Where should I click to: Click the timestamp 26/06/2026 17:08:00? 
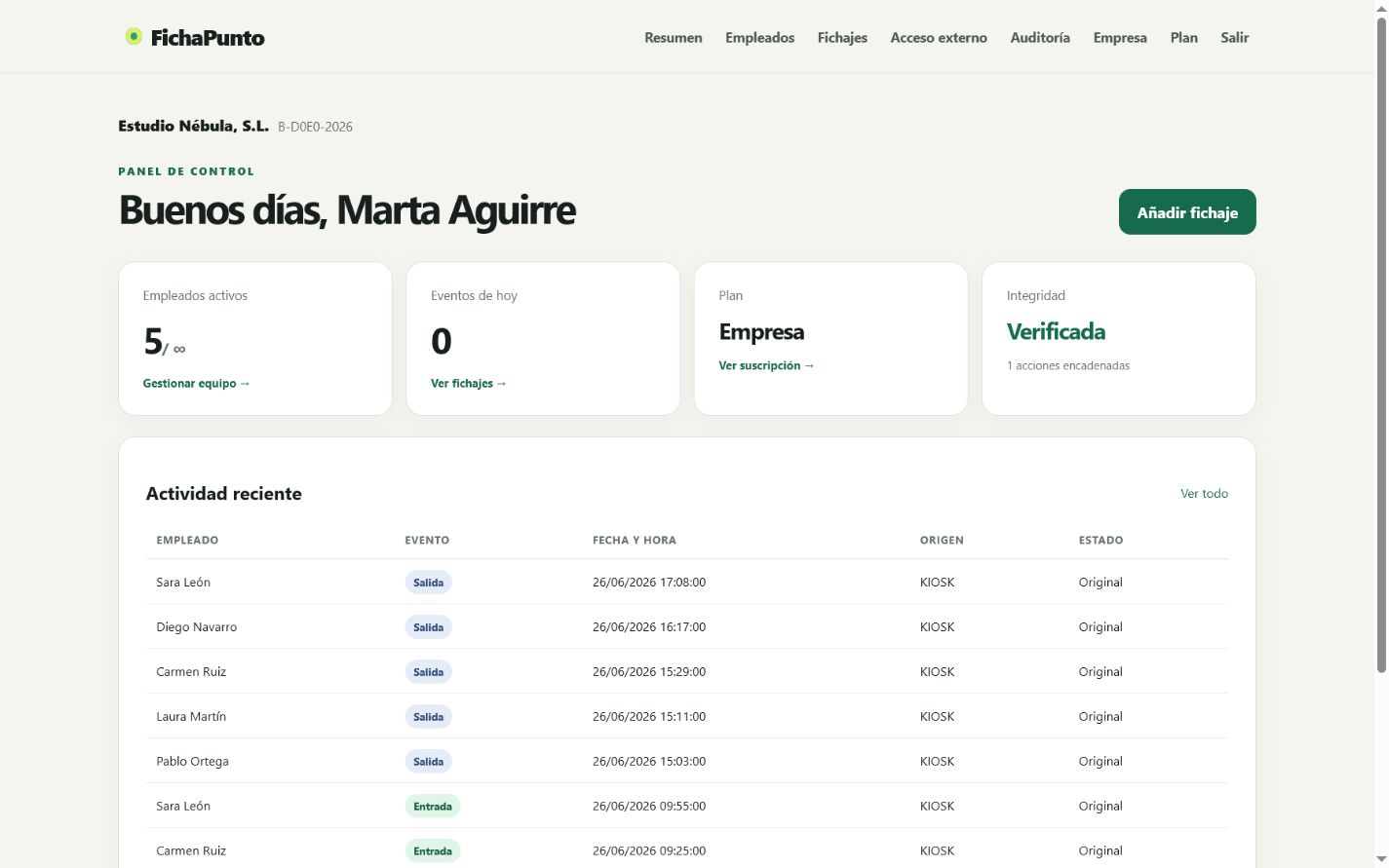coord(649,583)
